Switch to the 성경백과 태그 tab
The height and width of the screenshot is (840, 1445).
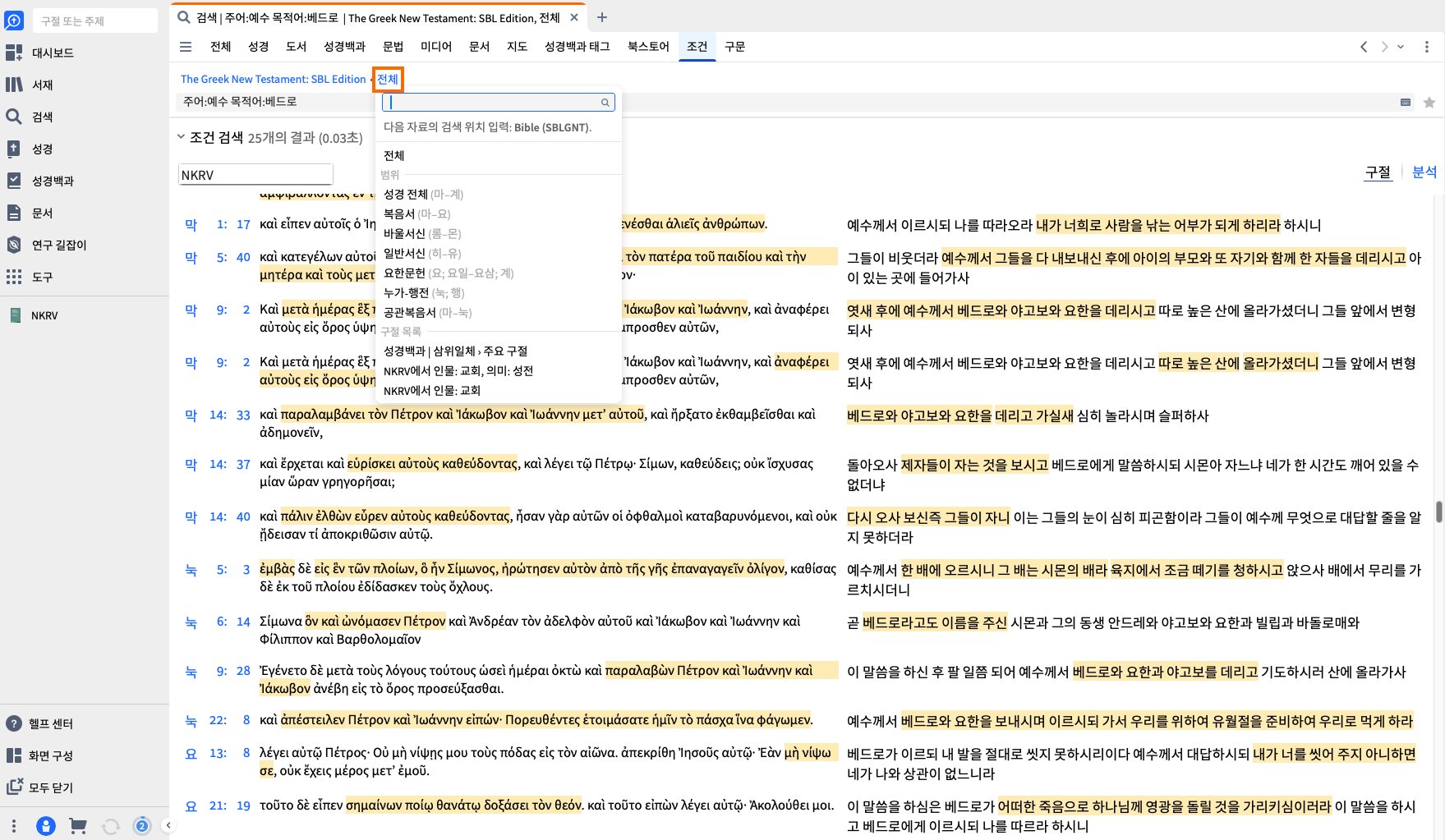pos(577,47)
